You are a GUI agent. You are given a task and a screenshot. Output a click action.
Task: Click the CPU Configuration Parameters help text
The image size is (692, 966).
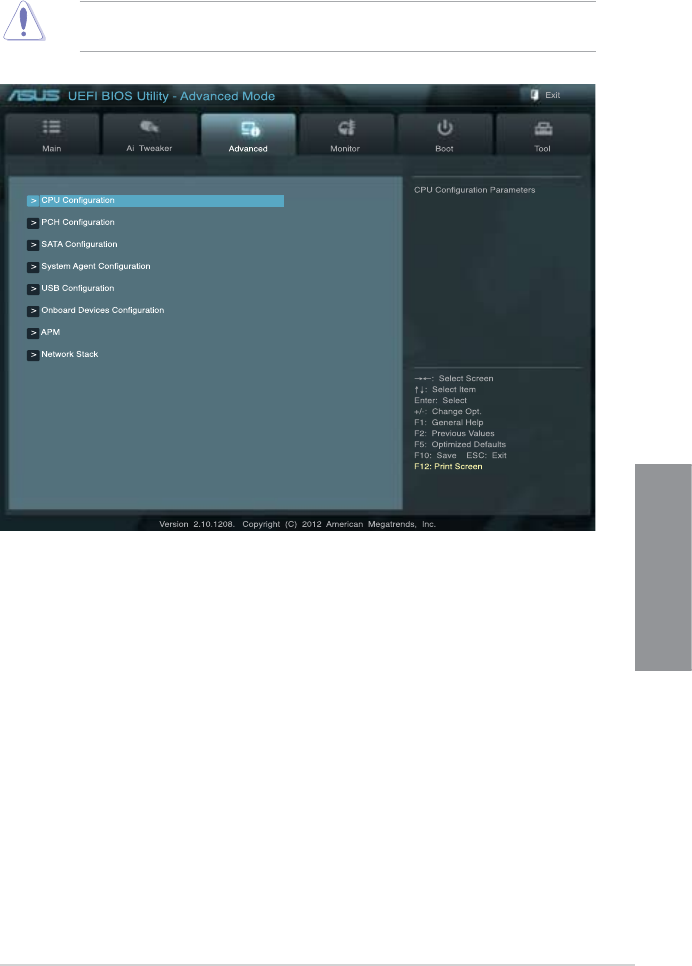point(474,190)
